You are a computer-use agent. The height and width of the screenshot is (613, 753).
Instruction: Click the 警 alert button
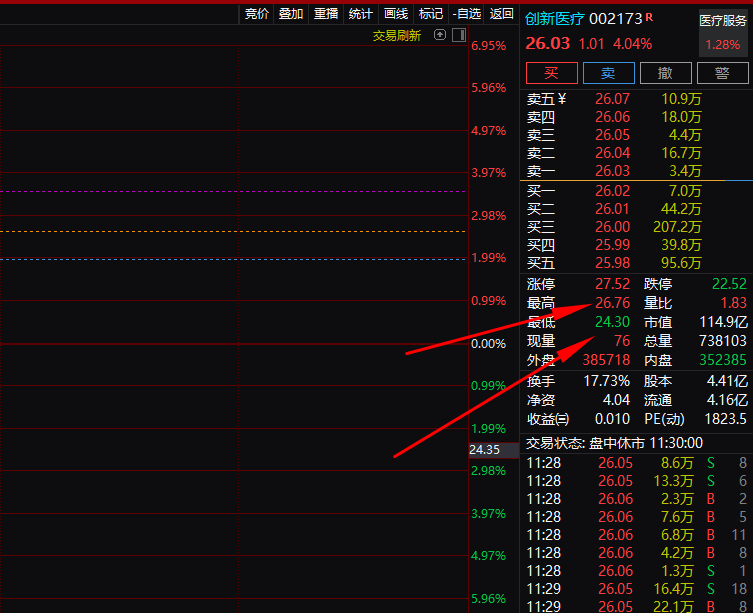pos(722,73)
